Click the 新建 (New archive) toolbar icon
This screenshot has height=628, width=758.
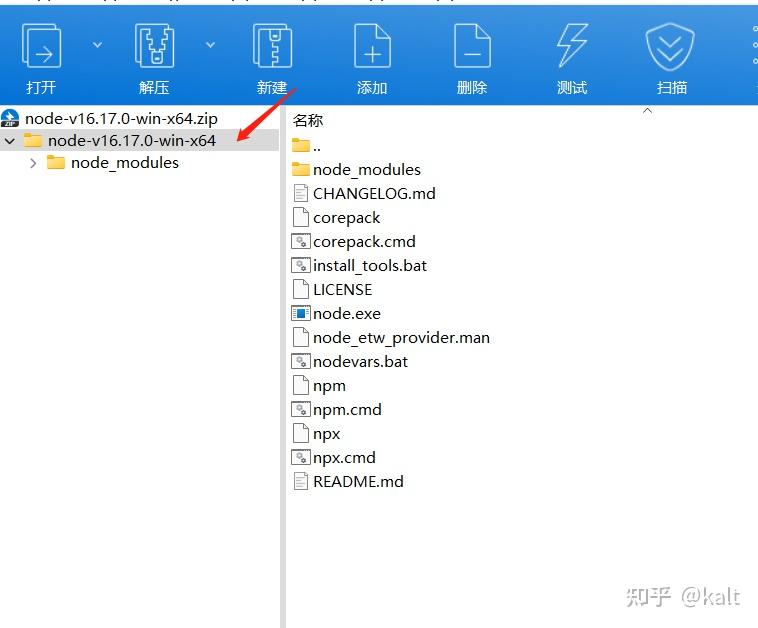tap(272, 45)
